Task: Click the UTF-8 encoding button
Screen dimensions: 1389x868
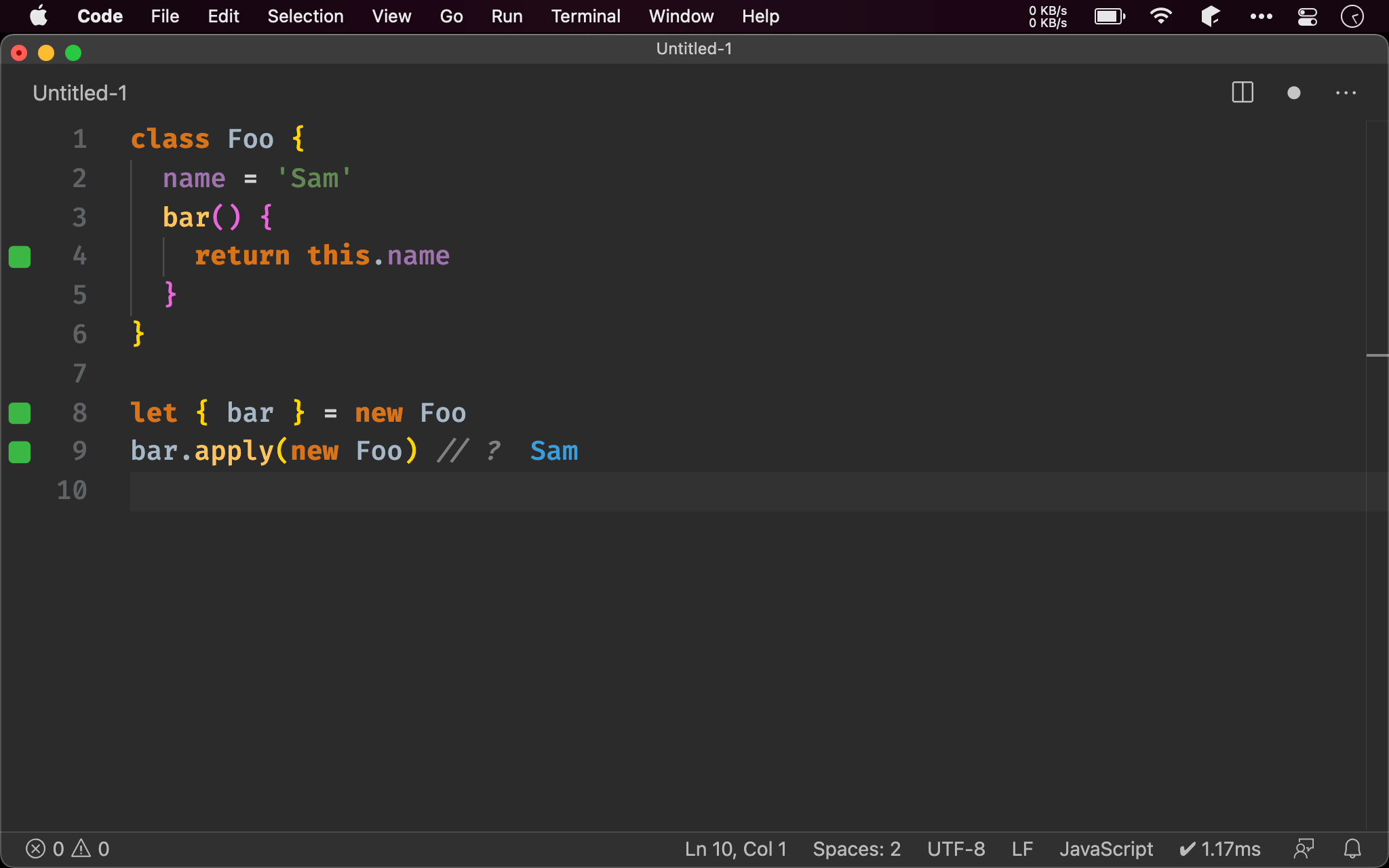Action: coord(956,848)
